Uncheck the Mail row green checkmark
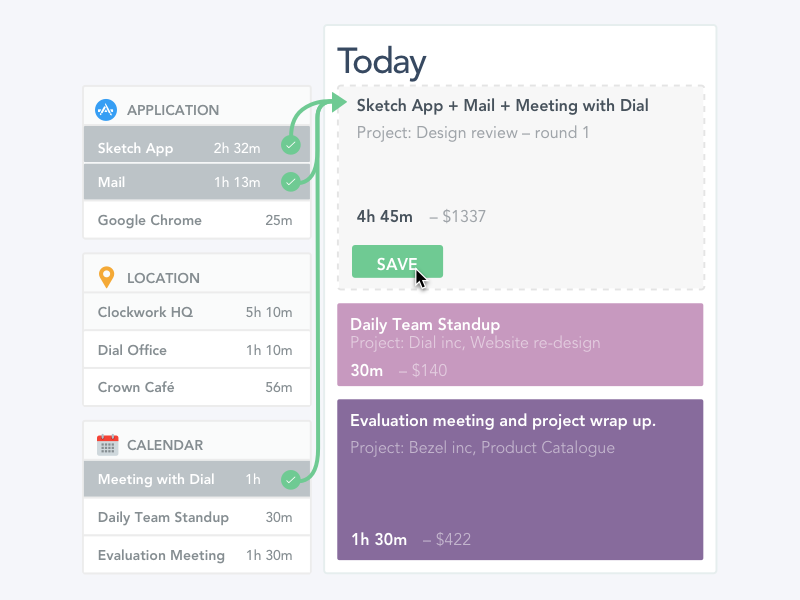The image size is (800, 600). point(290,182)
